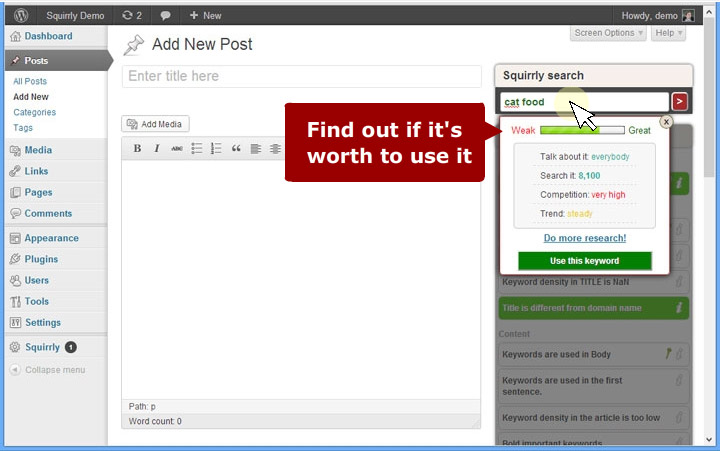720x451 pixels.
Task: Open Pages in sidebar
Action: (x=38, y=192)
